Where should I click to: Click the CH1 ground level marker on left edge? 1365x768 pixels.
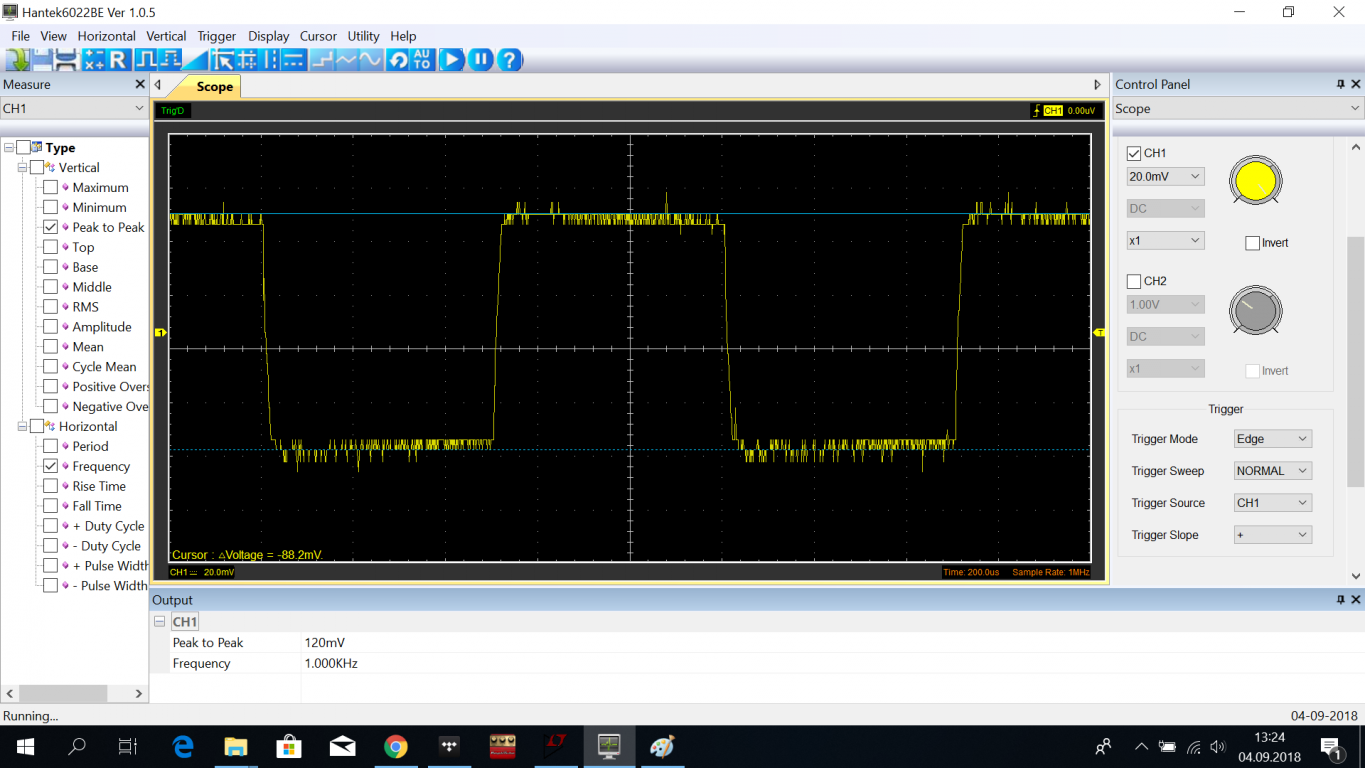coord(159,332)
